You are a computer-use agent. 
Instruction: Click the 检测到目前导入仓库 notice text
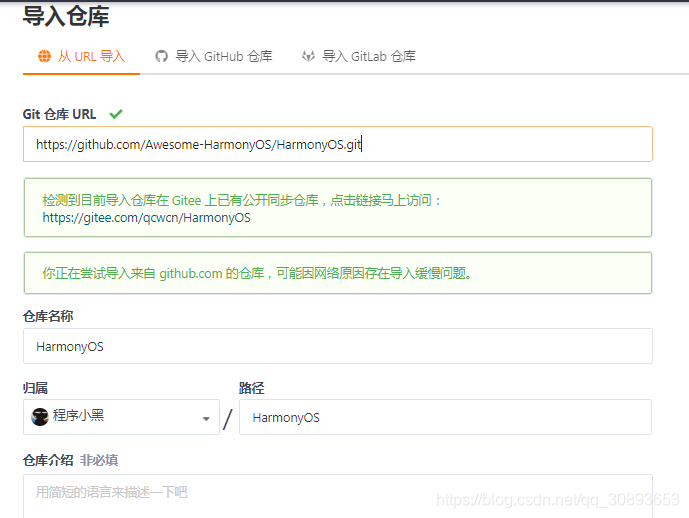pyautogui.click(x=242, y=200)
